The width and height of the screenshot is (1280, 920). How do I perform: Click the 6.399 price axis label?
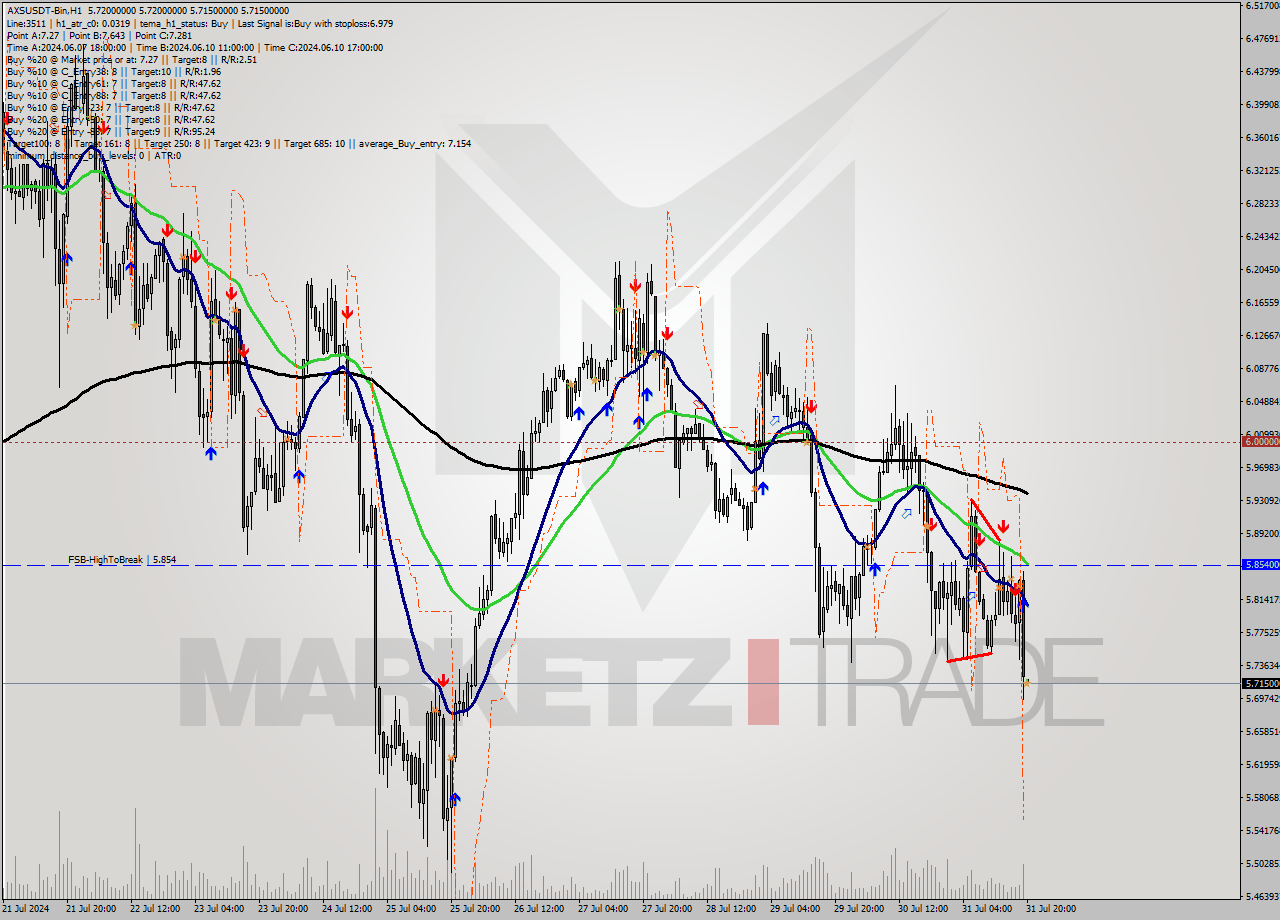(1262, 105)
